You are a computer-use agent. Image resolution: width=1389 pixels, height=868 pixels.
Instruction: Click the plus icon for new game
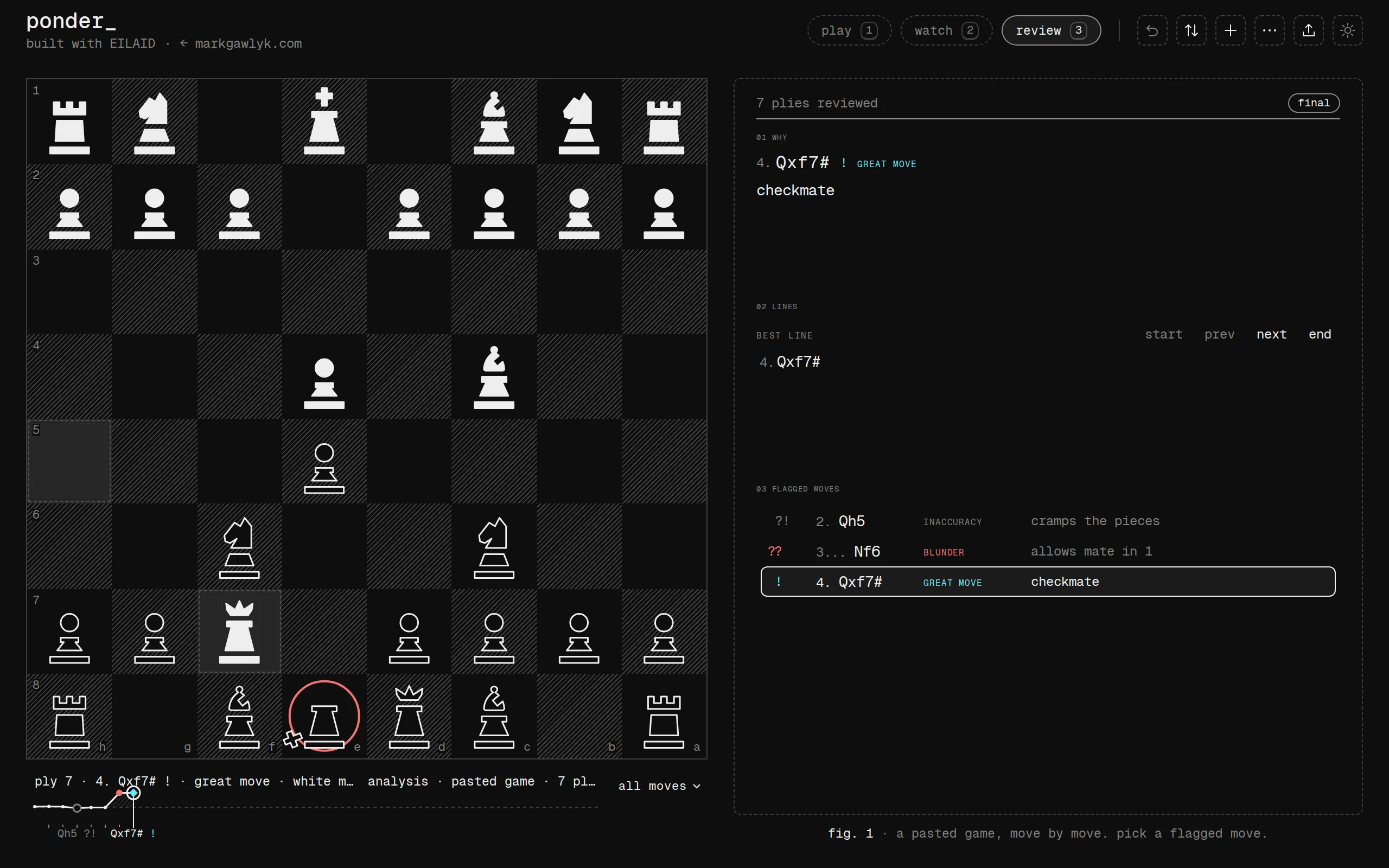[1230, 30]
